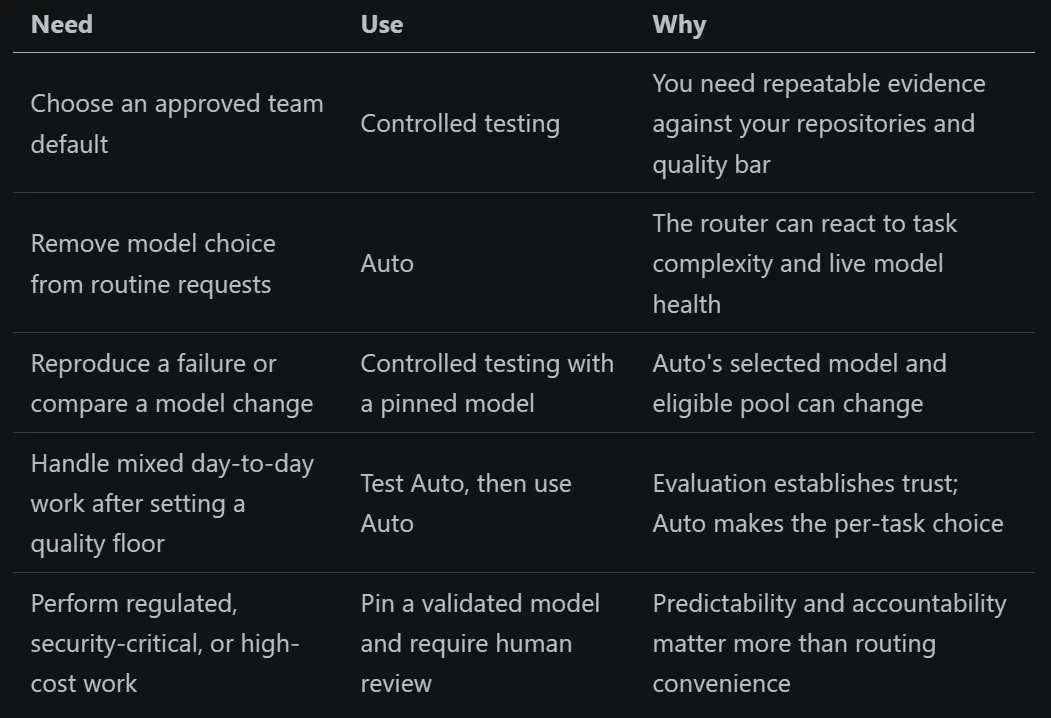Click 'Controlled testing with a pinned model'
Screen dimensions: 1051x718
[487, 383]
